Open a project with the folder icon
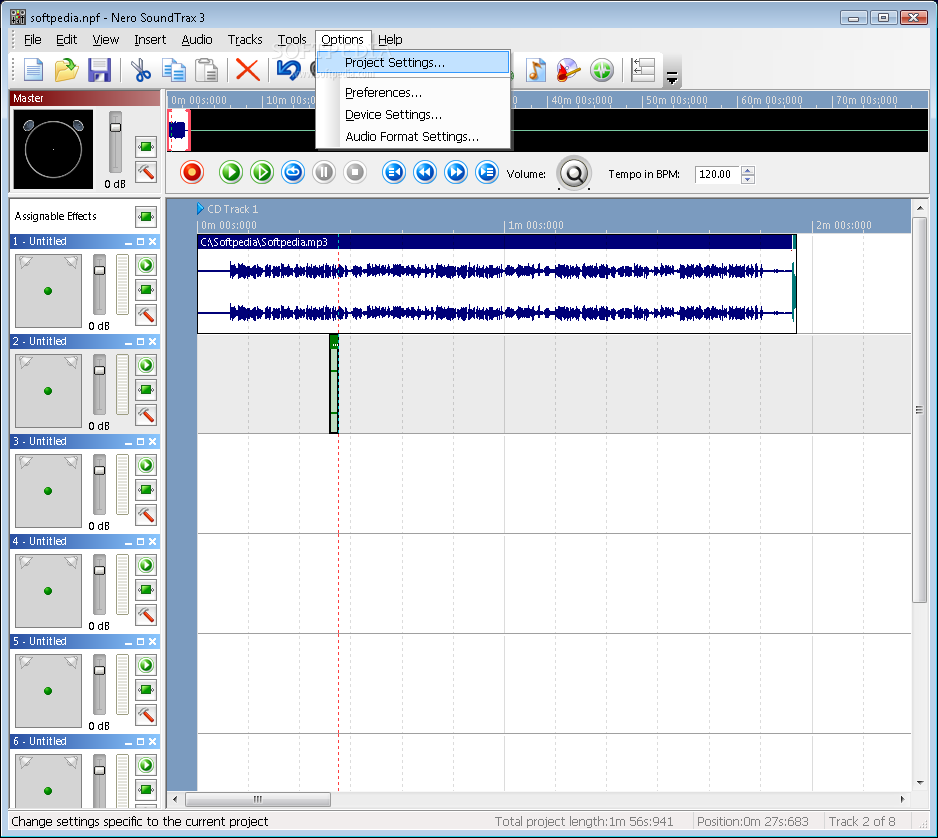 pyautogui.click(x=66, y=70)
